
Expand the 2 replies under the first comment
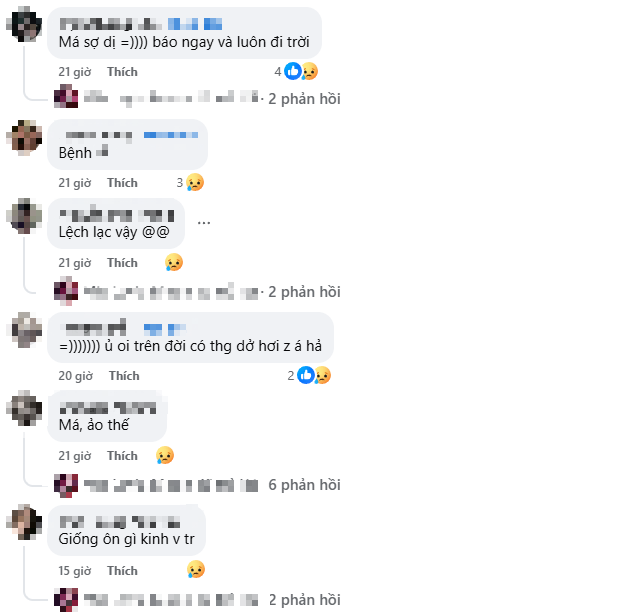304,99
